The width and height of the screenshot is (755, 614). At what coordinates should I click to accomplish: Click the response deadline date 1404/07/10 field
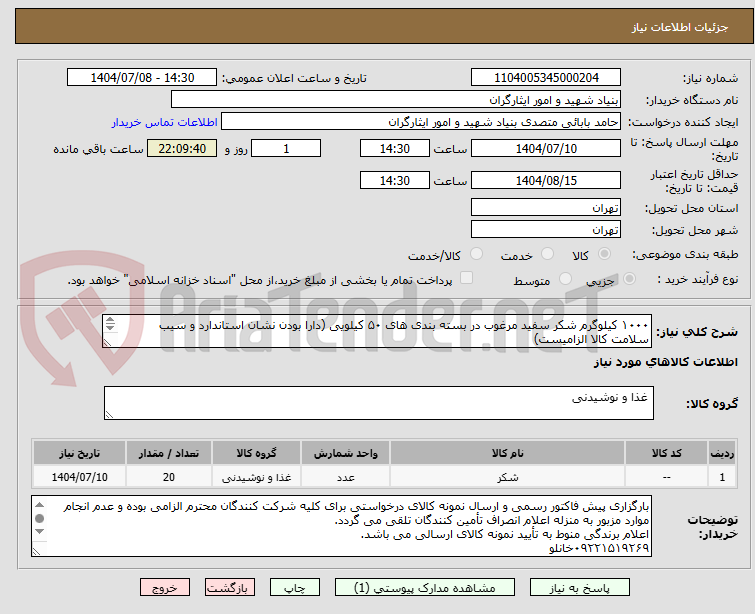pyautogui.click(x=546, y=148)
